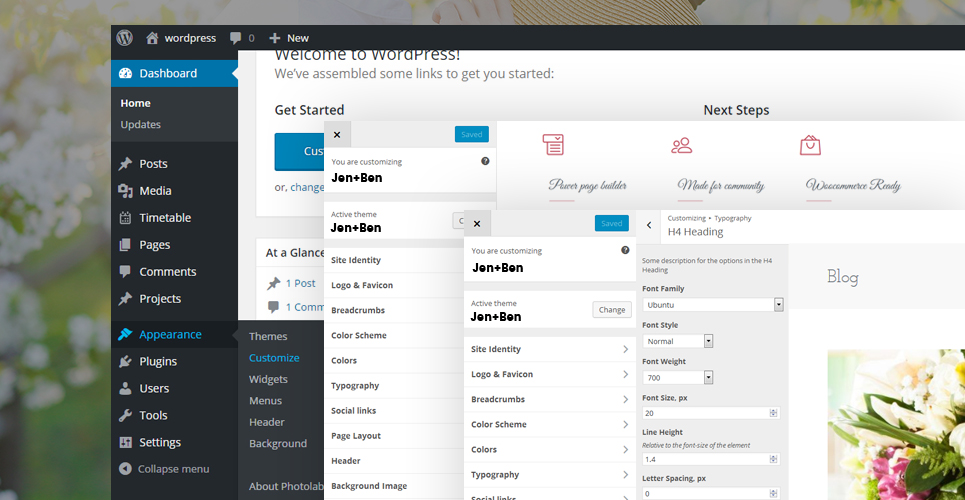Open the Font Weight 700 dropdown
The width and height of the screenshot is (965, 500).
pos(678,377)
